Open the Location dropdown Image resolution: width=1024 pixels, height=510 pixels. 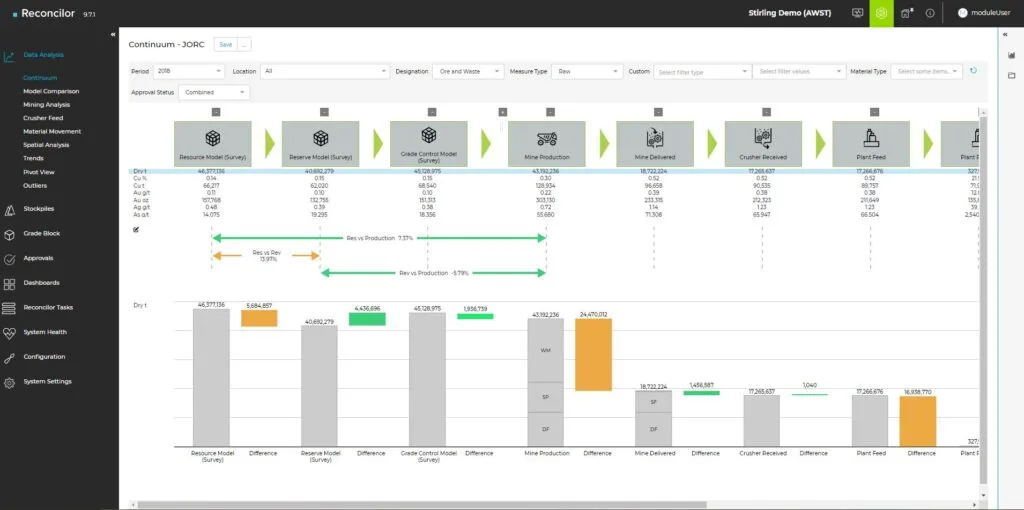point(325,71)
